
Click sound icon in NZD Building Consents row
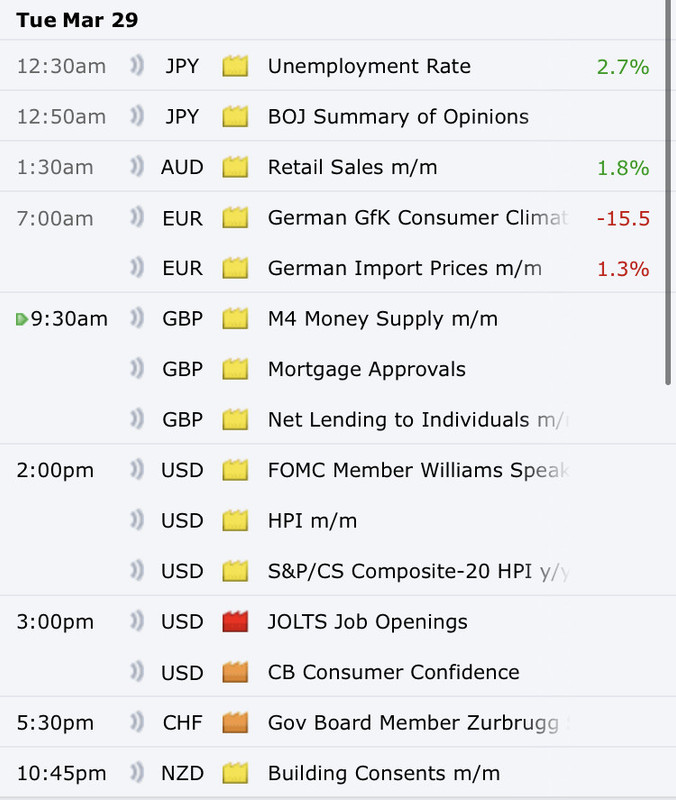tap(137, 773)
